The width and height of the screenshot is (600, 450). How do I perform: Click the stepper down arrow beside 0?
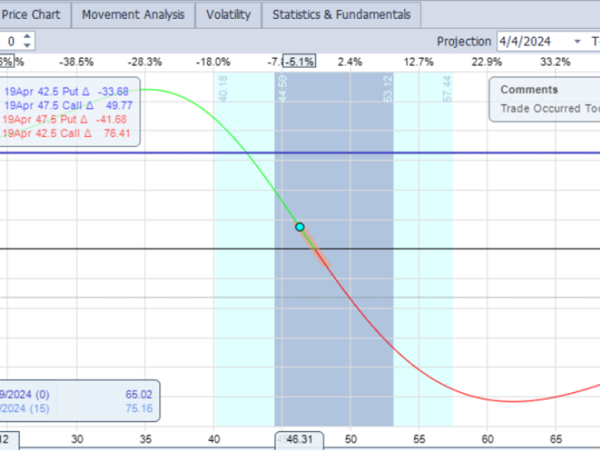27,46
